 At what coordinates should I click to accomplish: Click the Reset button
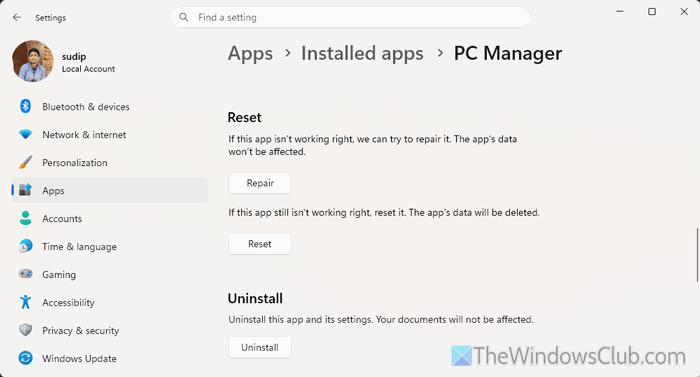coord(260,244)
